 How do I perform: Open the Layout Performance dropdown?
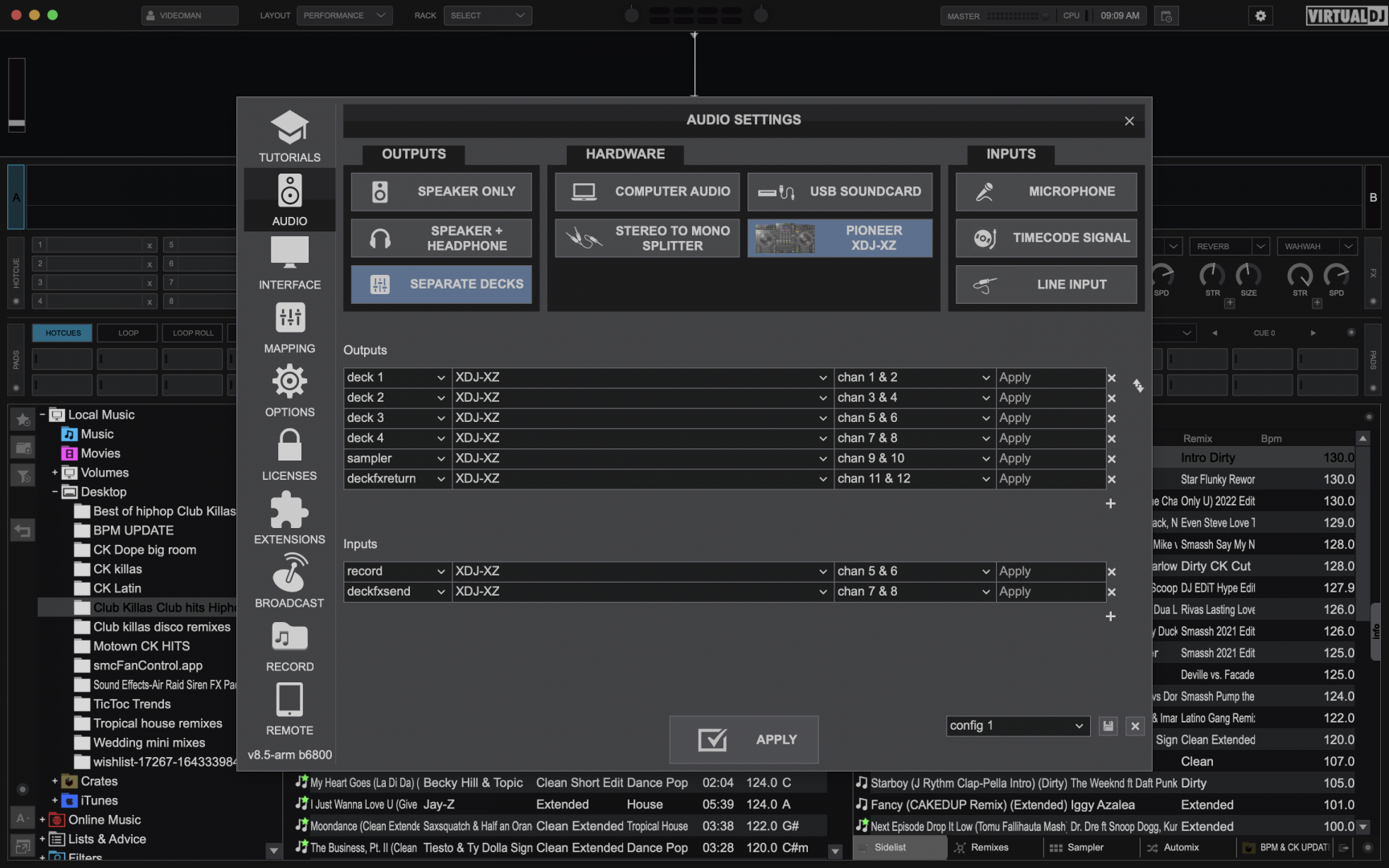click(345, 15)
